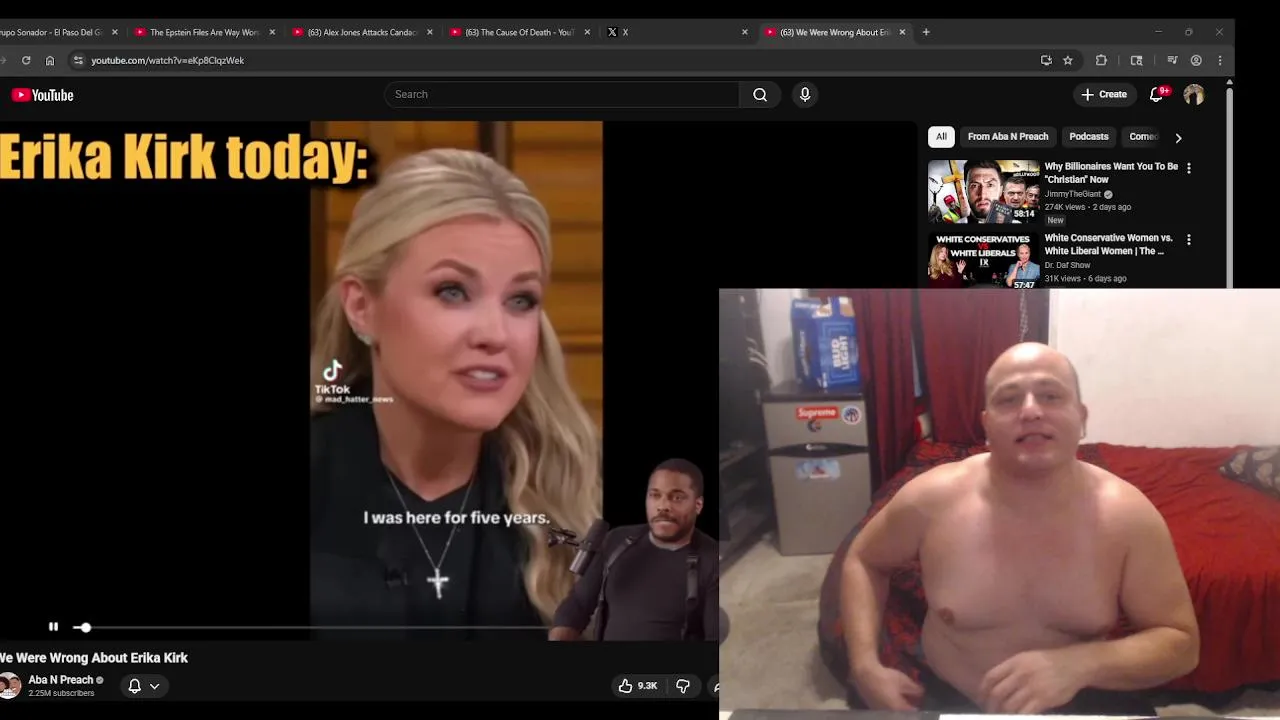Switch to The Cause Of Death tab
1280x720 pixels.
[519, 32]
